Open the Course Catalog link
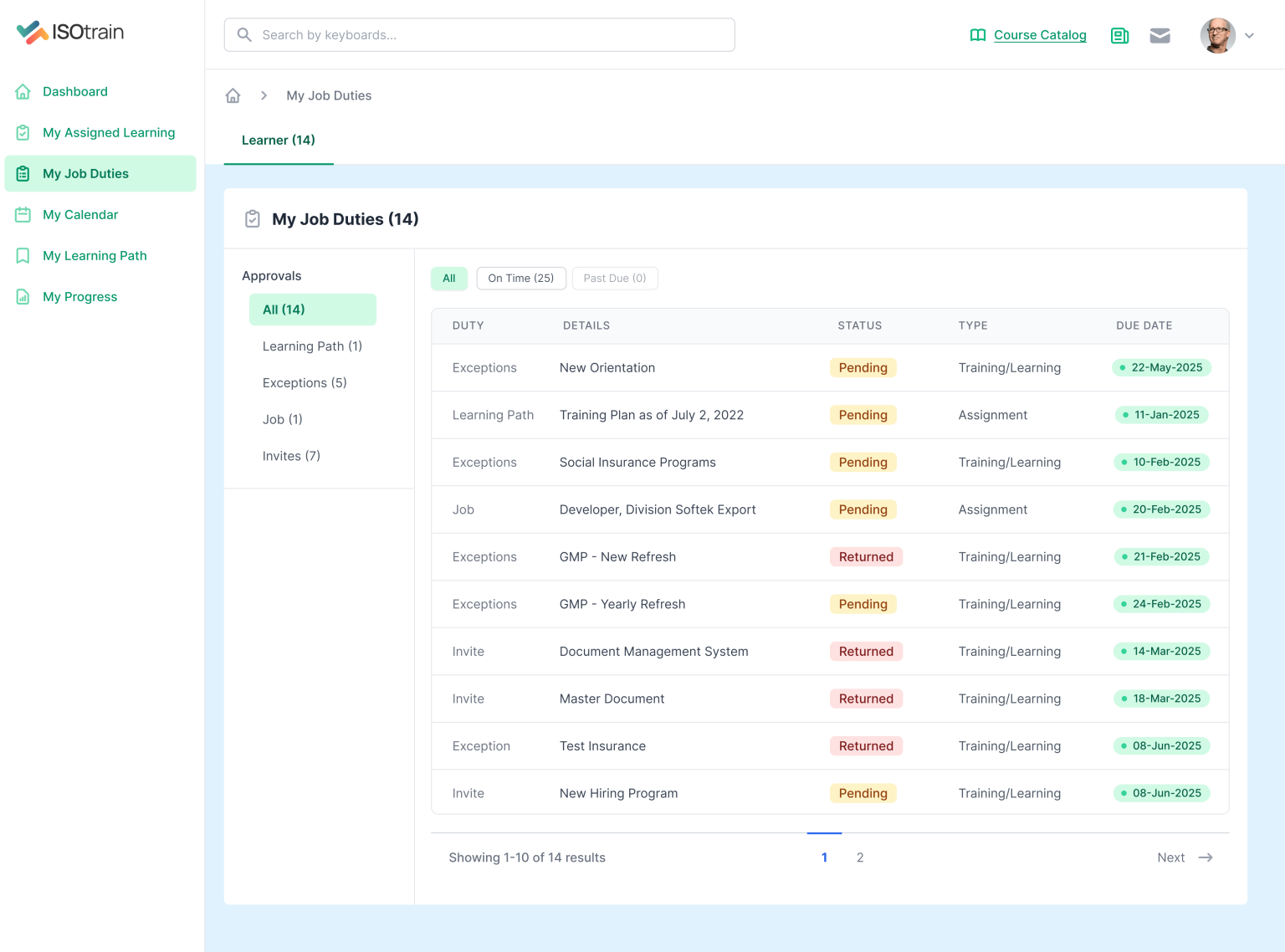1285x952 pixels. tap(1040, 35)
